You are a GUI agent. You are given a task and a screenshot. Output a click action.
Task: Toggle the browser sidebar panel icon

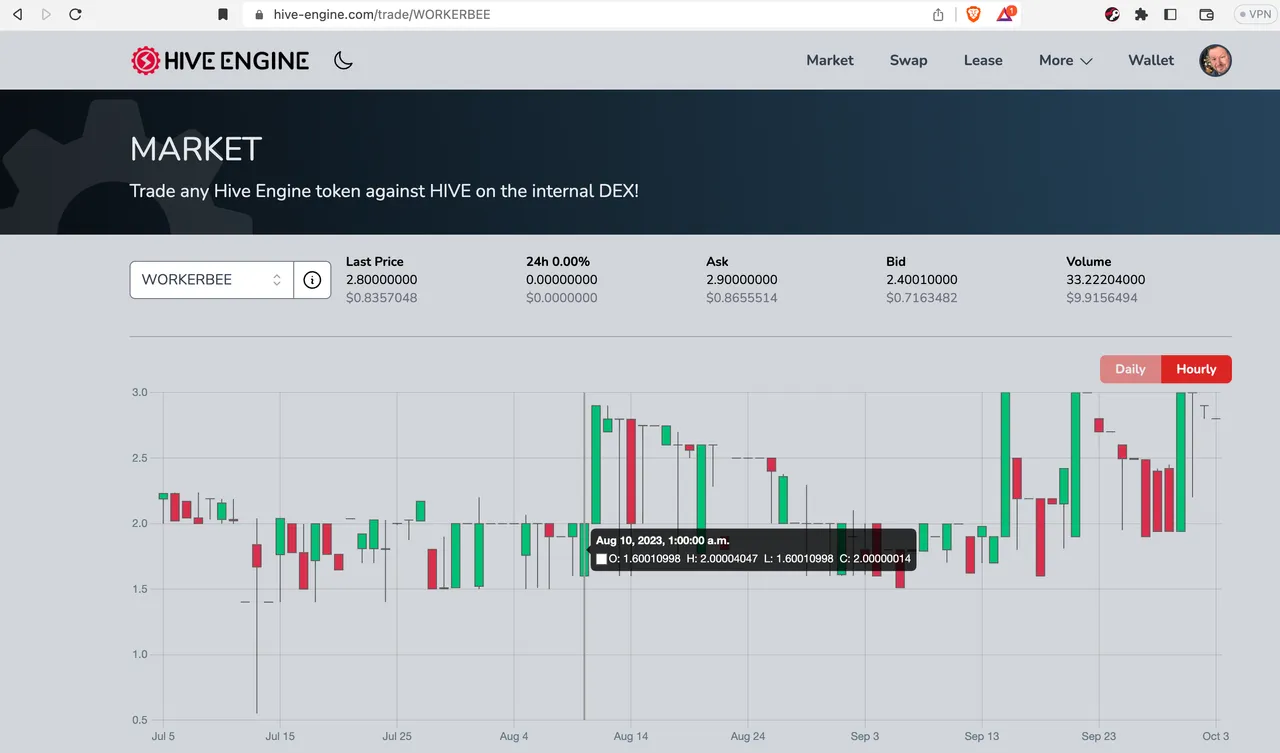[1171, 15]
